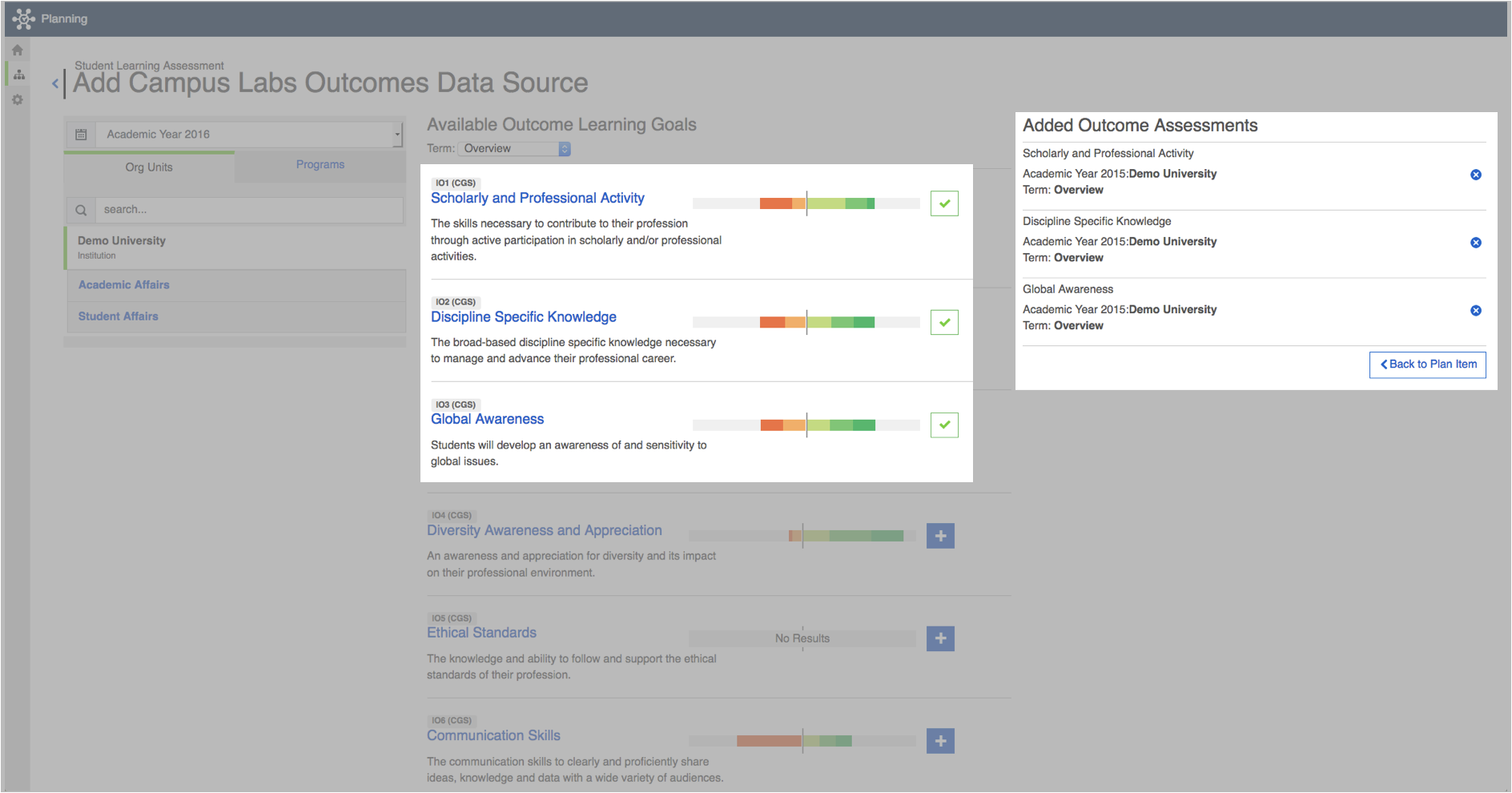Click the calendar icon next to Academic Year
Screen dimensions: 1512x793
click(81, 135)
